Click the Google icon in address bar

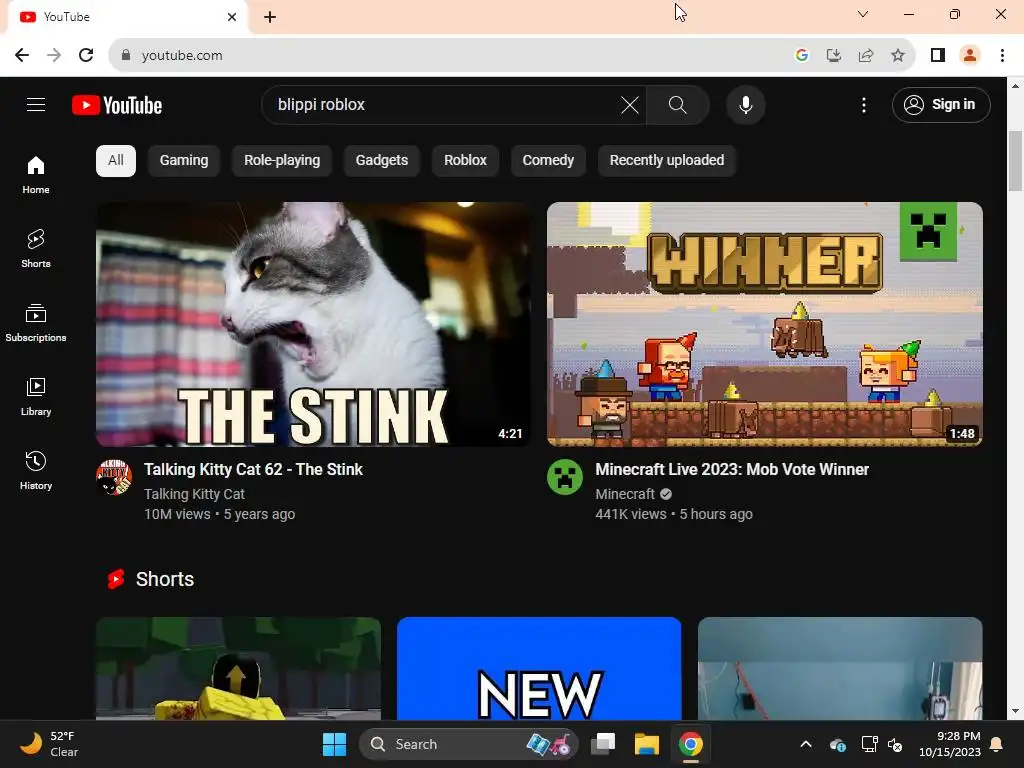point(802,56)
